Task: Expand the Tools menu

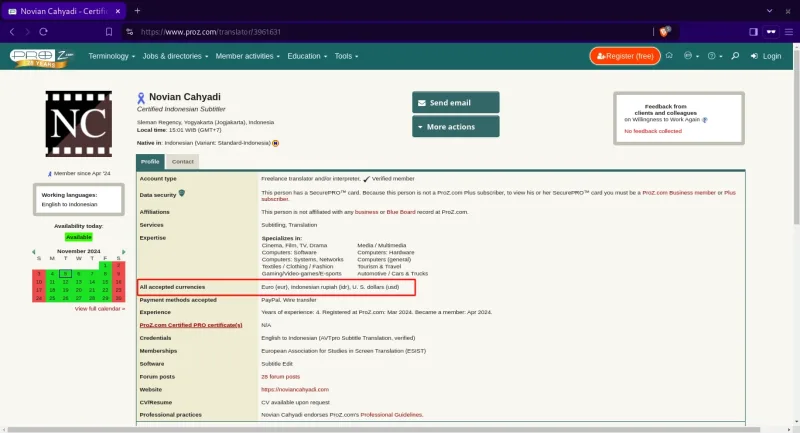Action: click(x=346, y=56)
